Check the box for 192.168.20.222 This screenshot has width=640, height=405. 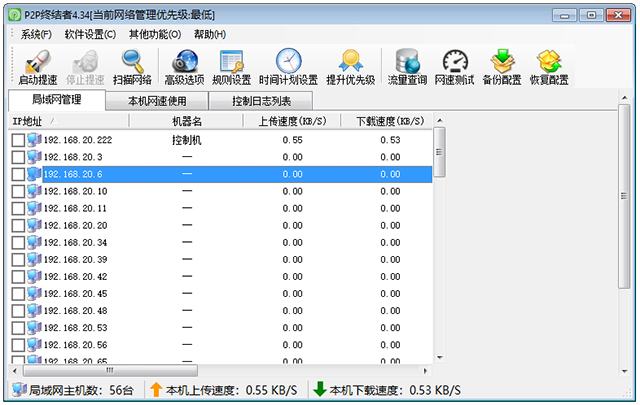click(18, 140)
